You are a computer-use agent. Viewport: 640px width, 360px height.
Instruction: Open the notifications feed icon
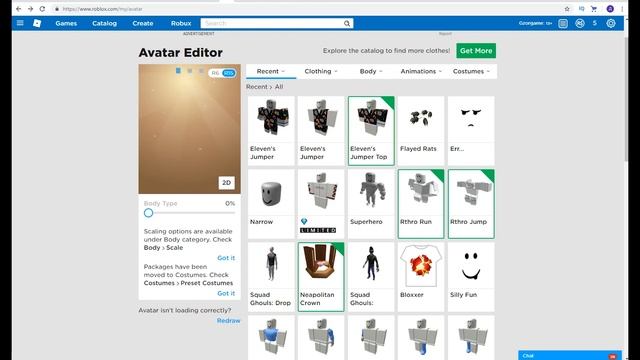[563, 23]
